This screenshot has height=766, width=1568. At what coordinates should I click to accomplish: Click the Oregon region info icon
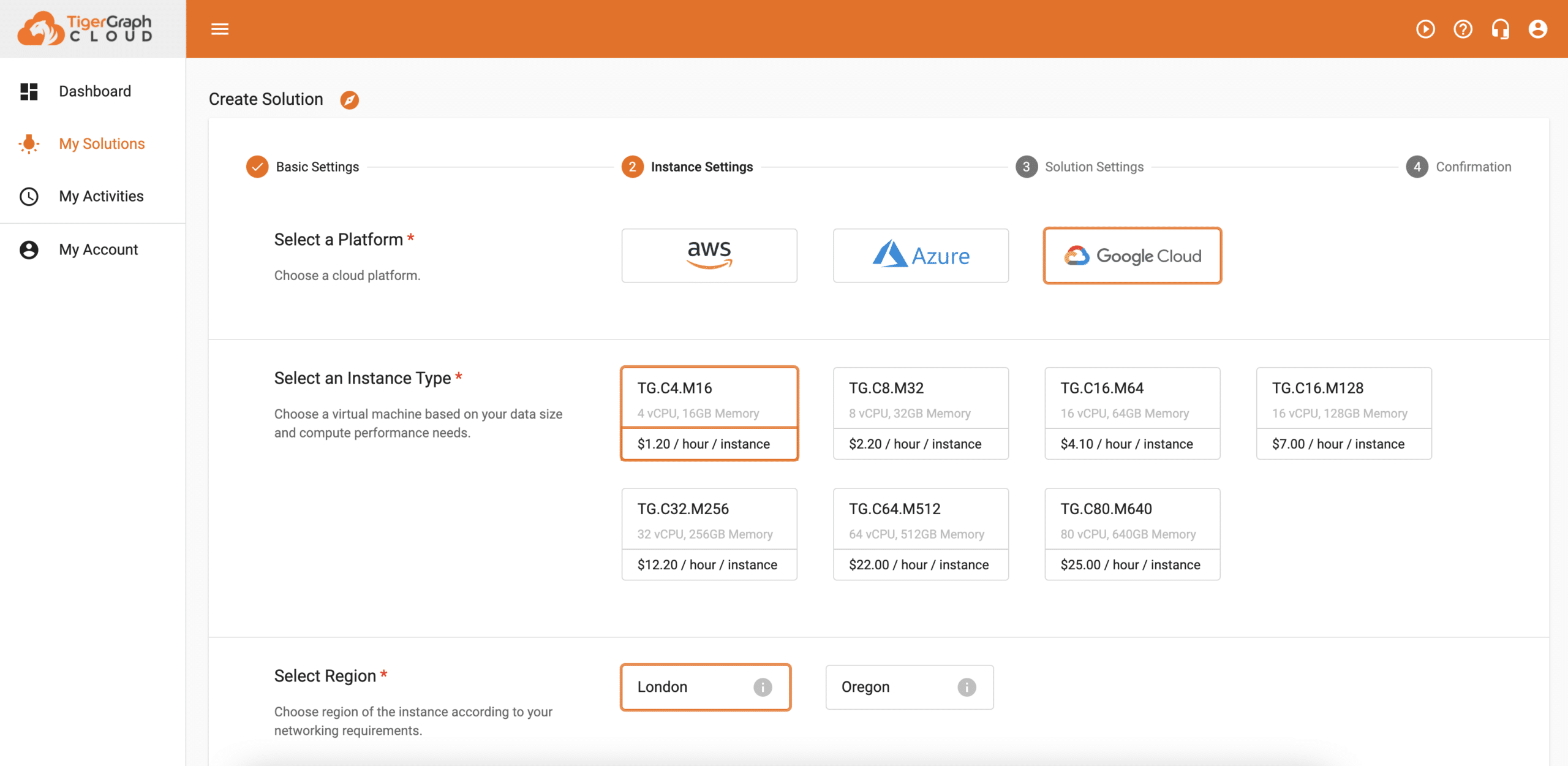[967, 687]
